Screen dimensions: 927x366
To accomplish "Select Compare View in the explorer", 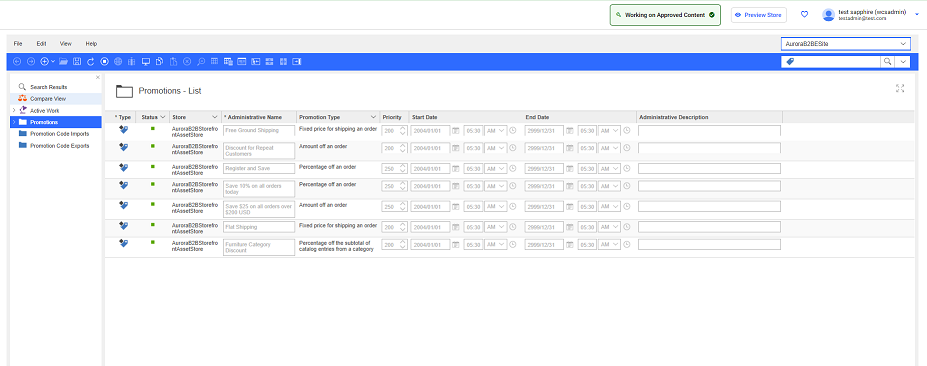I will (48, 99).
